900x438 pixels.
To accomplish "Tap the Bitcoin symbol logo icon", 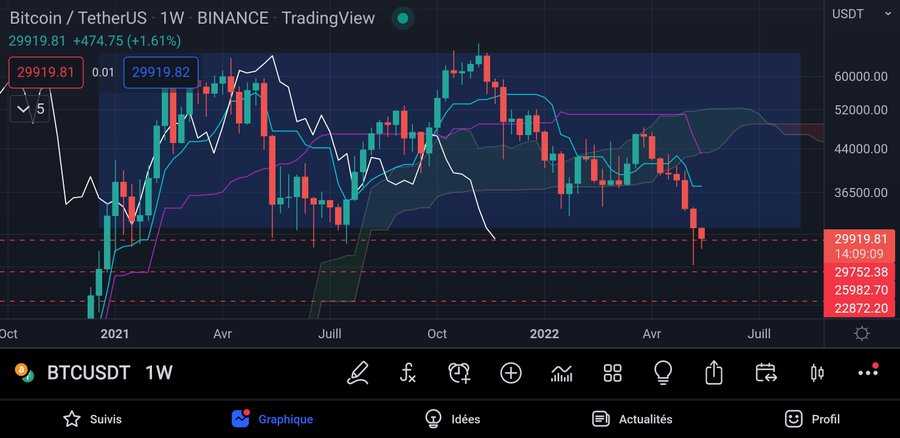I will pos(25,373).
